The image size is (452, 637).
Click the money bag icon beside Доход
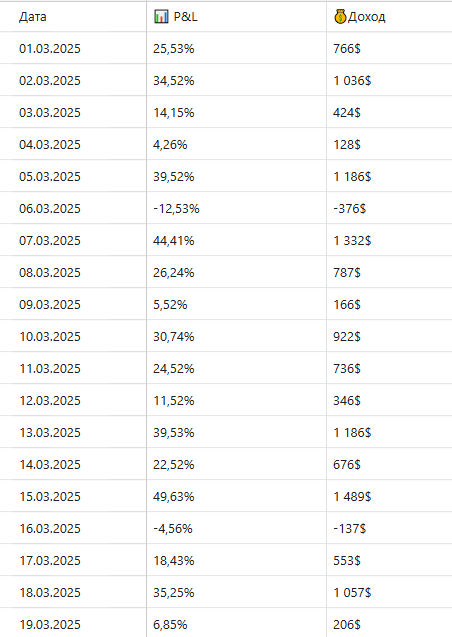tap(340, 17)
